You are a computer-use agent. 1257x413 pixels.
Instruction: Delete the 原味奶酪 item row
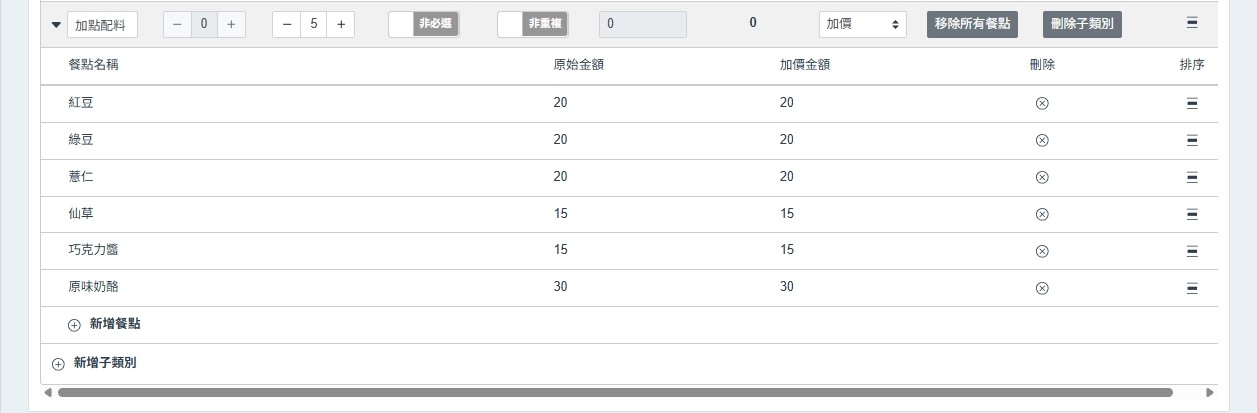(1041, 288)
